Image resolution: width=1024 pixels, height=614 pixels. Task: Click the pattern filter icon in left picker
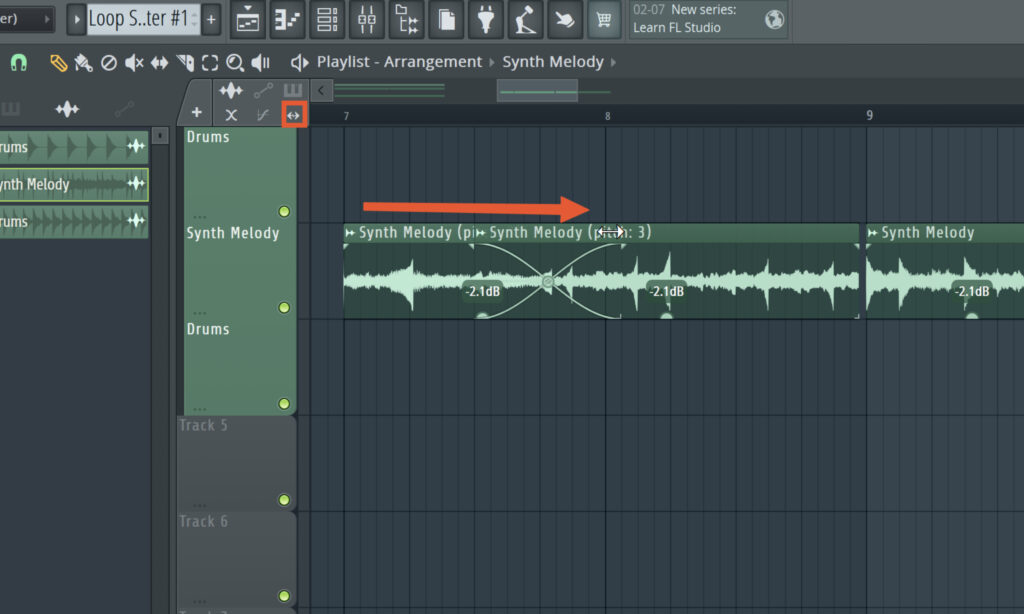(x=10, y=108)
